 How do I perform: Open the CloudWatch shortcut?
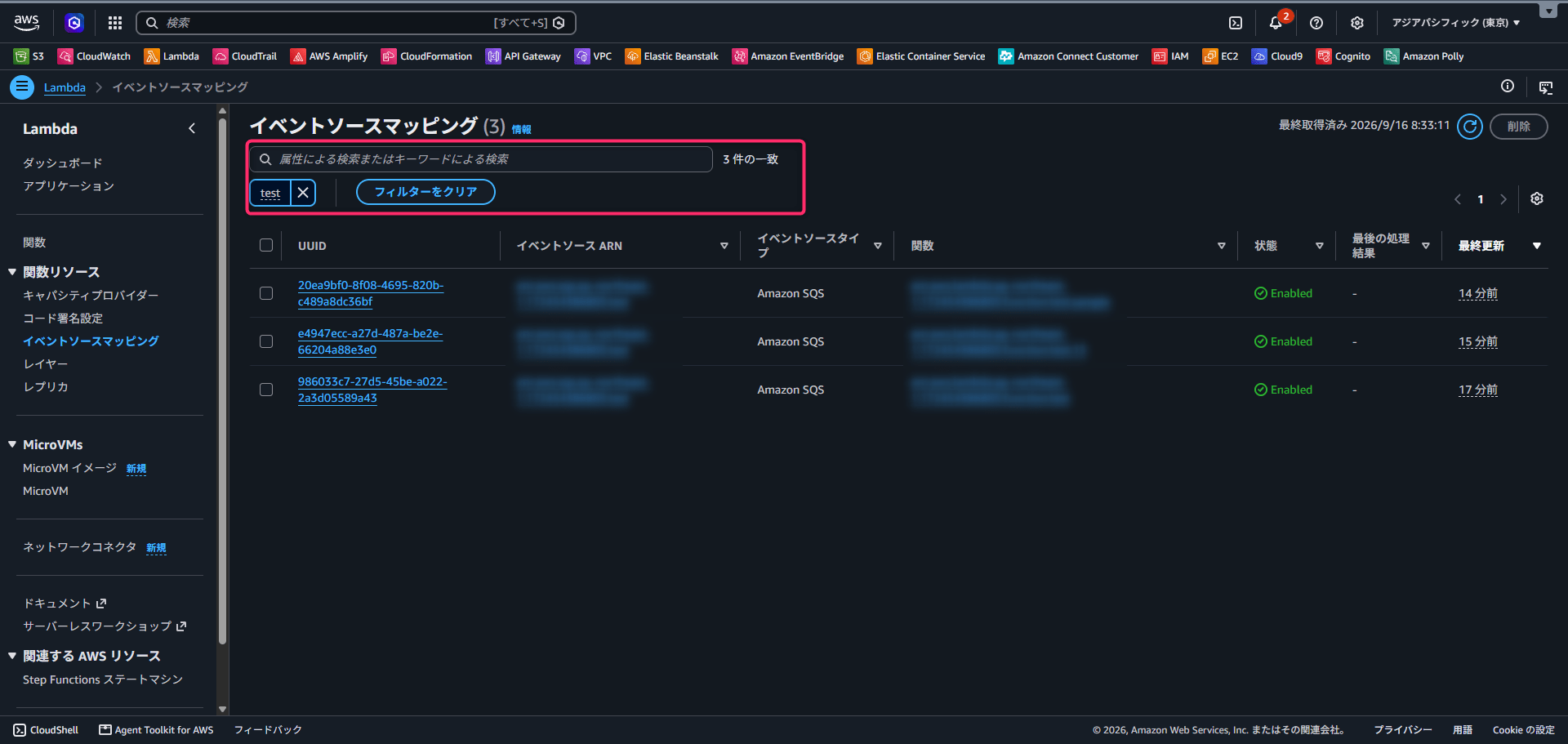94,56
